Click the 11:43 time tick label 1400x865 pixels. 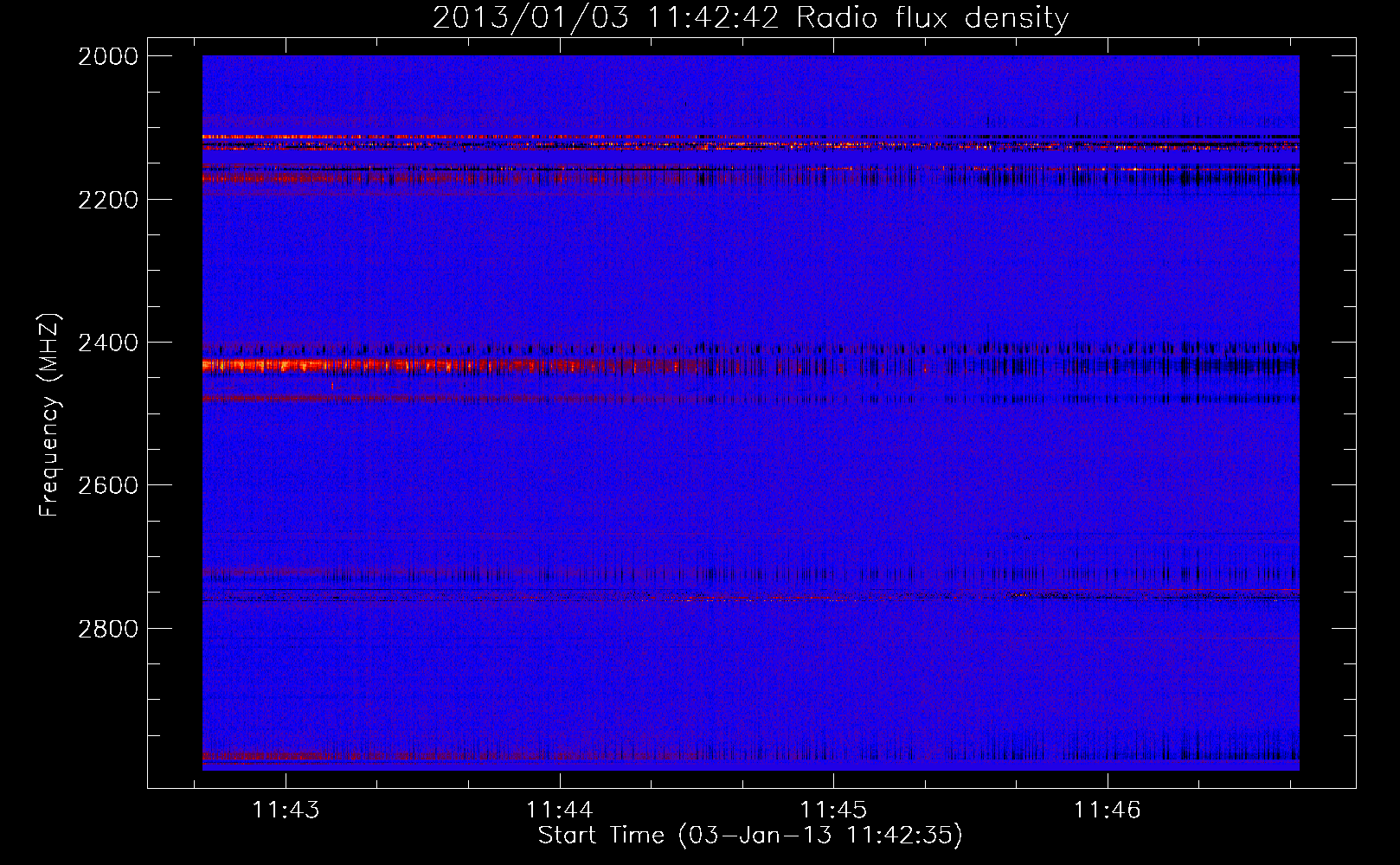pyautogui.click(x=286, y=810)
